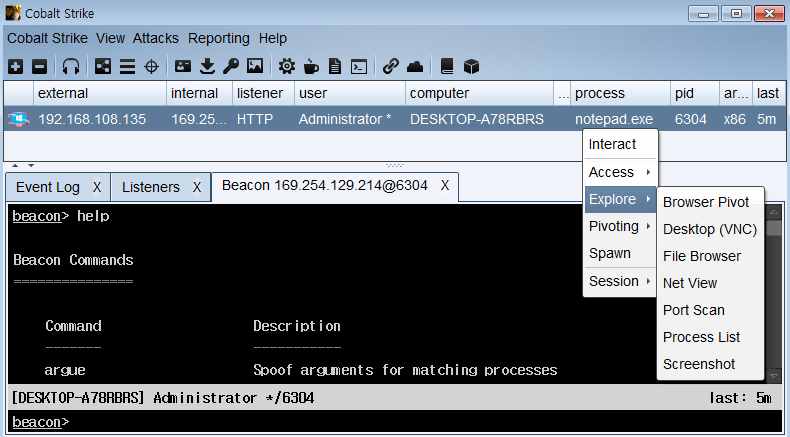The width and height of the screenshot is (790, 437).
Task: Choose Interact from the context menu
Action: [620, 144]
